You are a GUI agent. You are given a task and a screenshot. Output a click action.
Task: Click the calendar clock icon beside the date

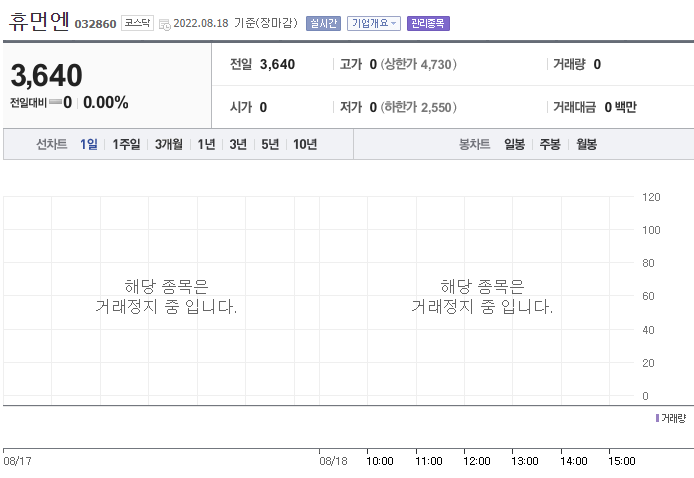[165, 25]
